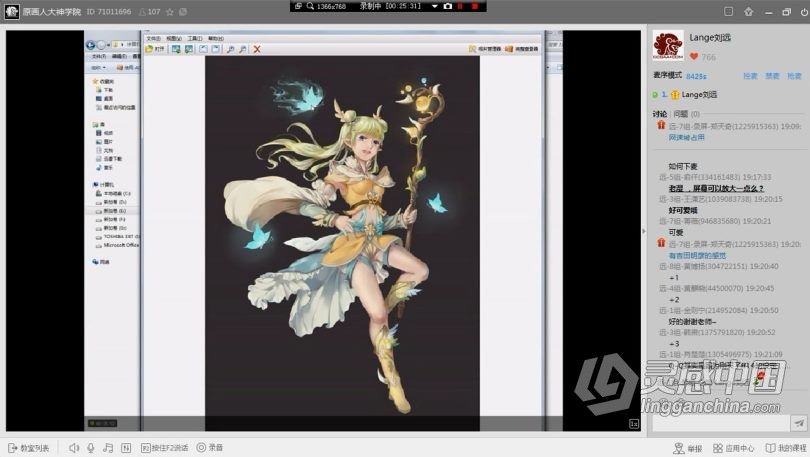Start recording with the 录音 button

[210, 448]
